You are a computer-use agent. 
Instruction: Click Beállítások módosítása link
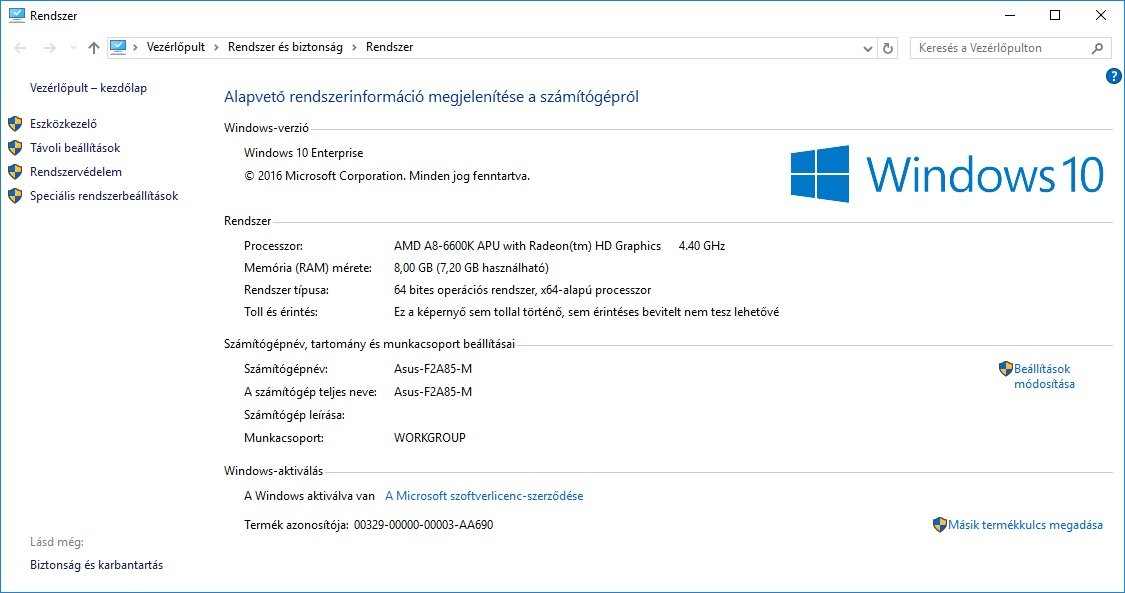pos(1044,376)
